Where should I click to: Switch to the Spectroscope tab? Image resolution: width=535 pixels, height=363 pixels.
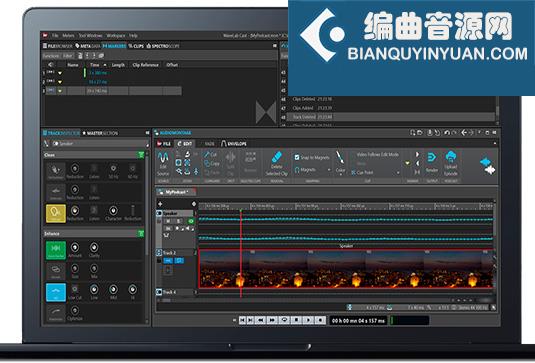coord(163,46)
